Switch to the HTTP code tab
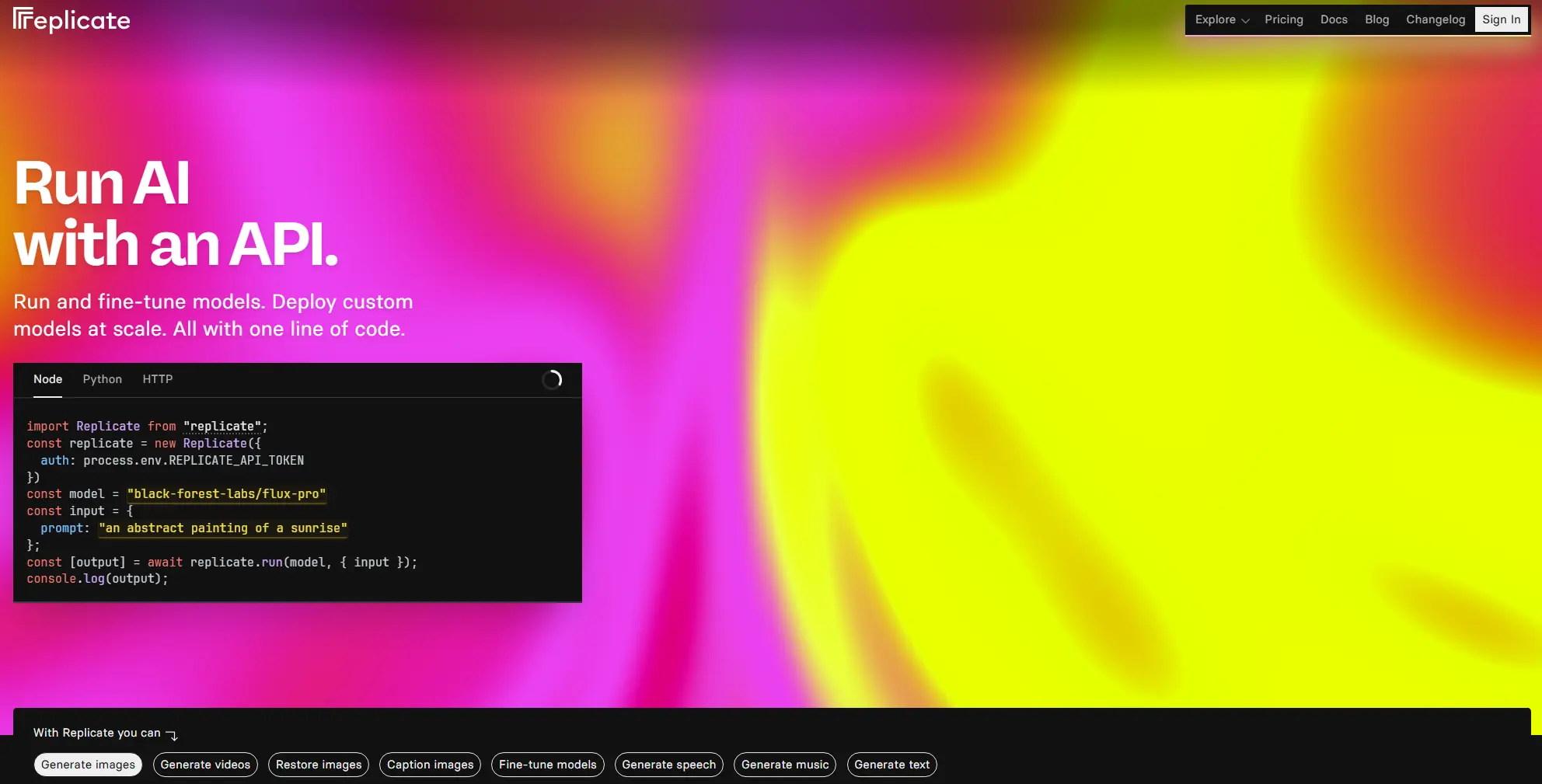The height and width of the screenshot is (784, 1542). click(158, 379)
